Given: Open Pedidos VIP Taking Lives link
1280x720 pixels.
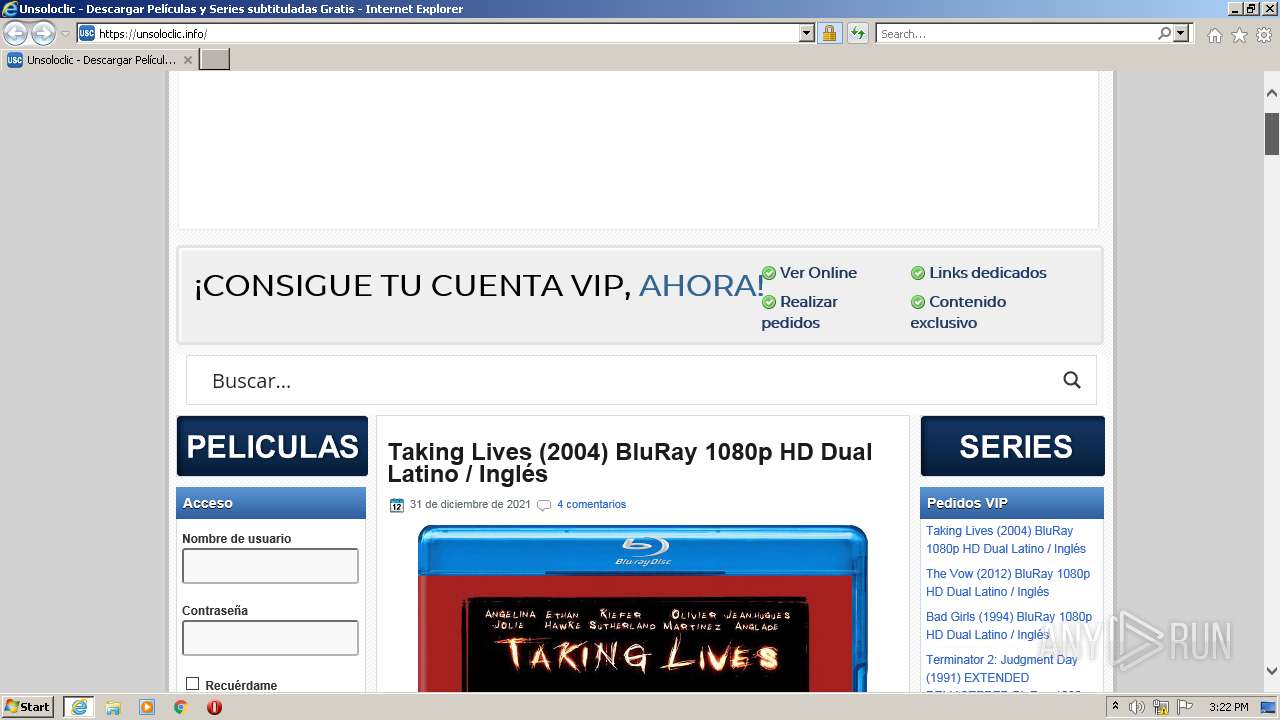Looking at the screenshot, I should (1005, 540).
